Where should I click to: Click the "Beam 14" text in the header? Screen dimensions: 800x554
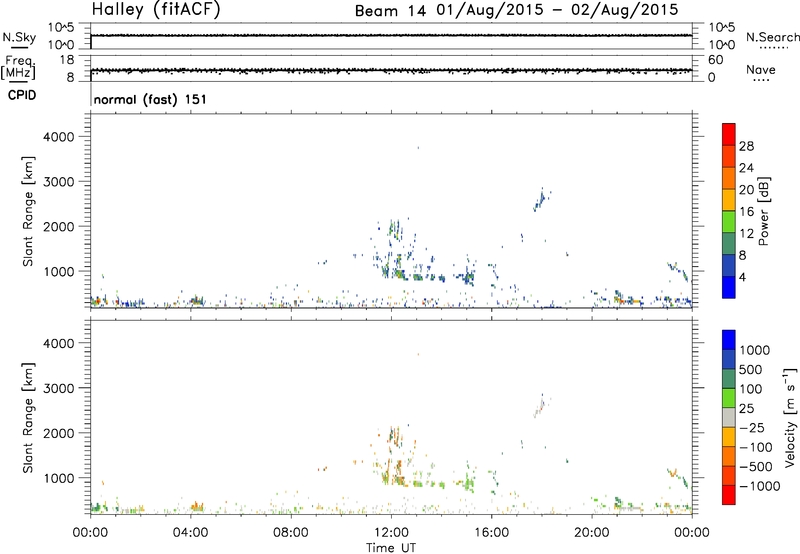pyautogui.click(x=390, y=11)
